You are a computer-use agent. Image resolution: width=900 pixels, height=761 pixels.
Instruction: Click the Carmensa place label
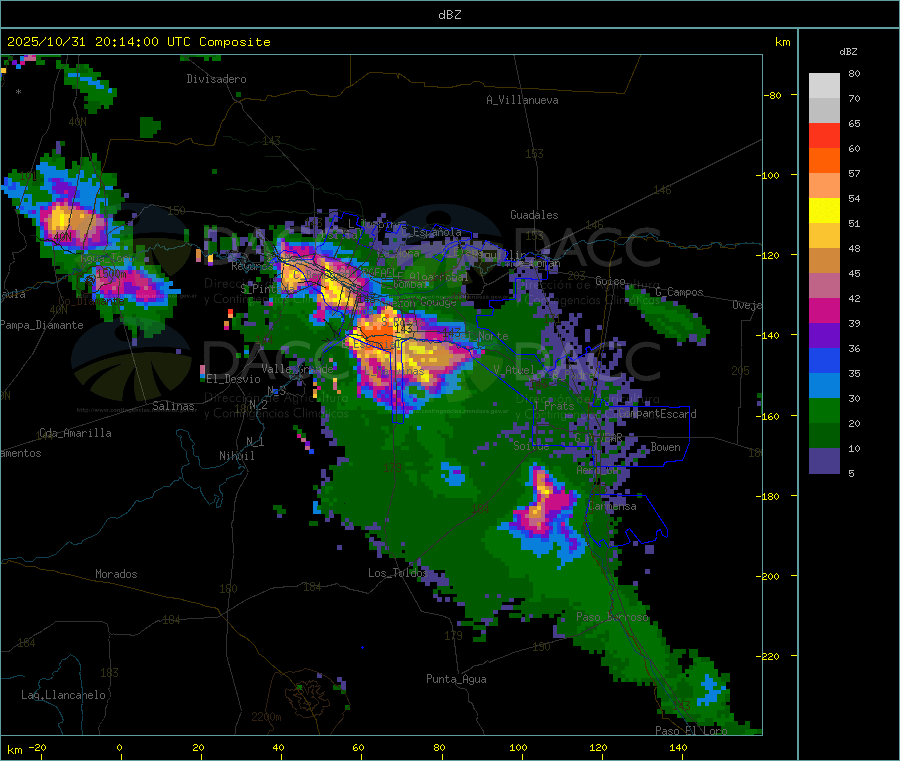[x=612, y=506]
